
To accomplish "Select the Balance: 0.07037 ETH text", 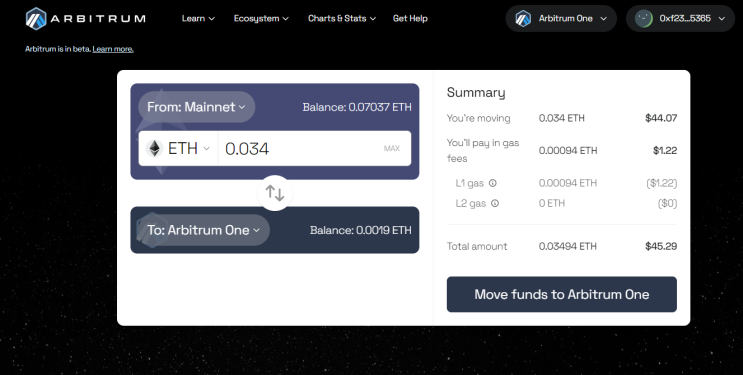I will click(357, 107).
